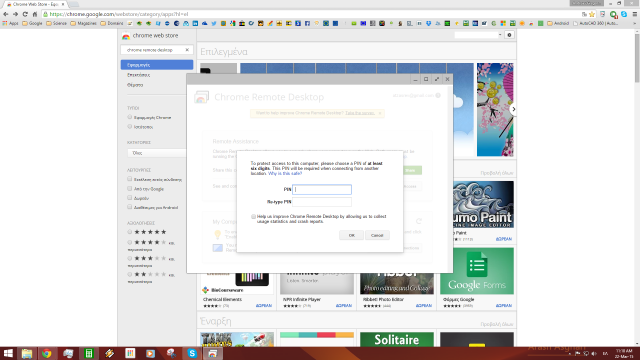The image size is (640, 360).
Task: Open Windows Start button
Action: pyautogui.click(x=8, y=353)
